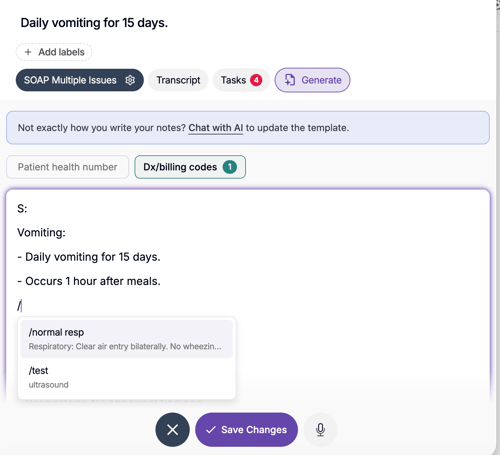Click the Generate document sparkle icon
Viewport: 500px width, 455px height.
coord(290,80)
